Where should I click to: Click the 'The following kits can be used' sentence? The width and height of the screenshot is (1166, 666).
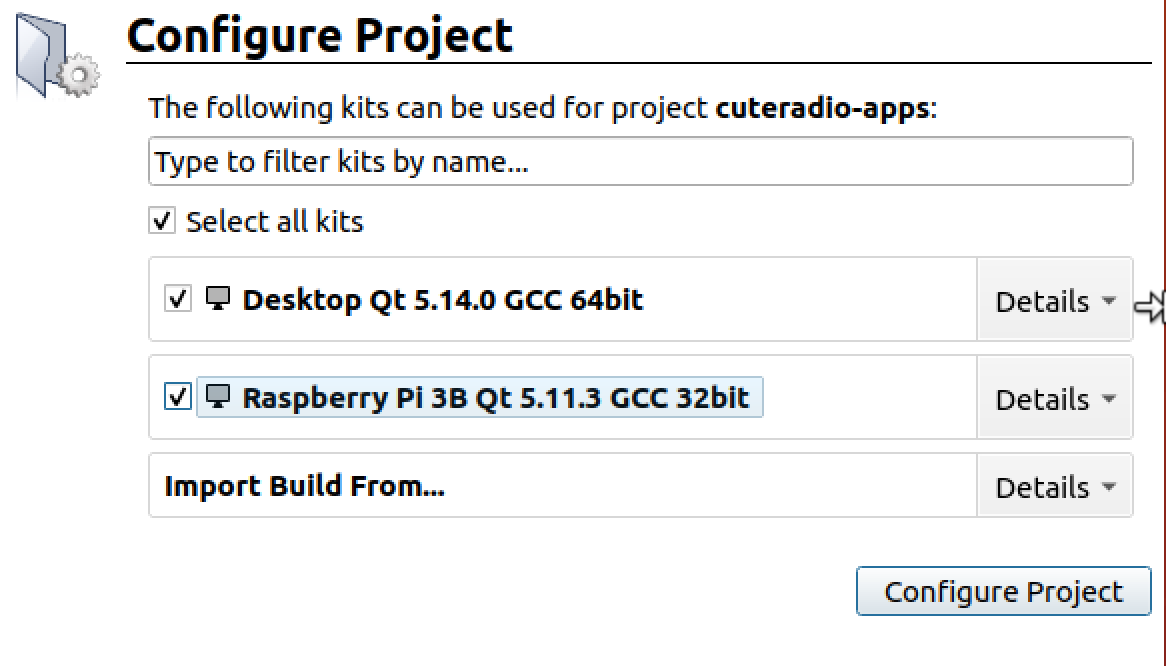point(430,108)
